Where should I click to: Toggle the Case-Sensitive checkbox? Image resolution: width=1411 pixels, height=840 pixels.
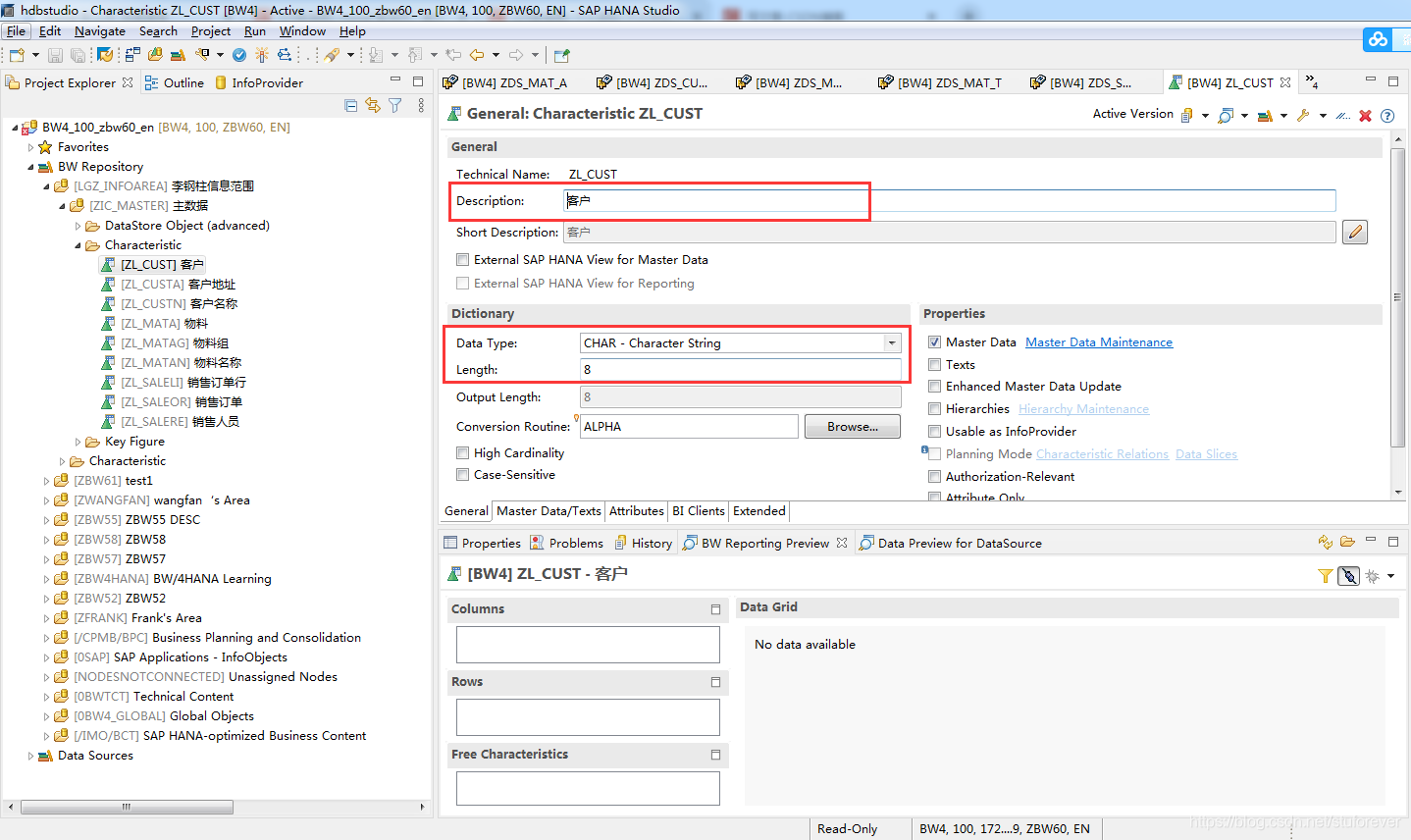pyautogui.click(x=462, y=475)
